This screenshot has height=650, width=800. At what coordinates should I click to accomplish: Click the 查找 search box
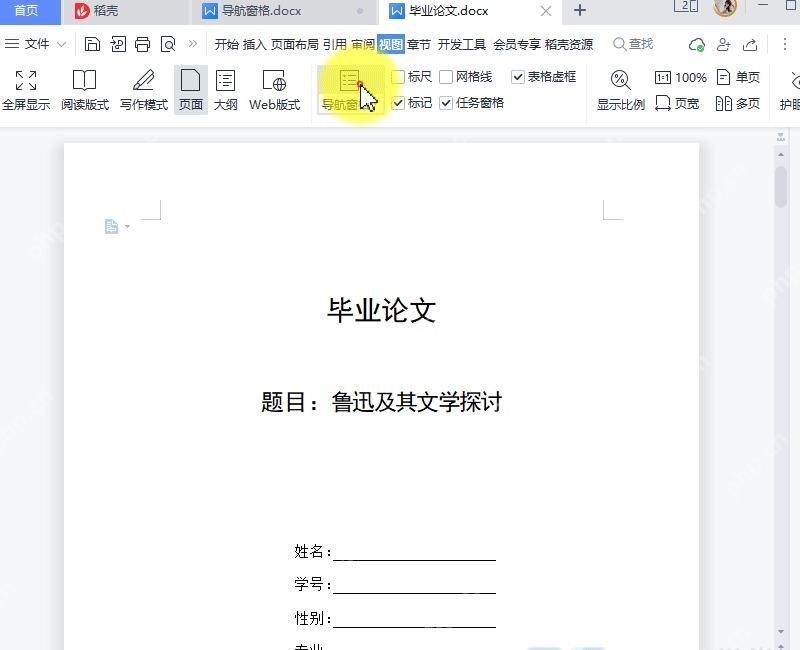633,44
